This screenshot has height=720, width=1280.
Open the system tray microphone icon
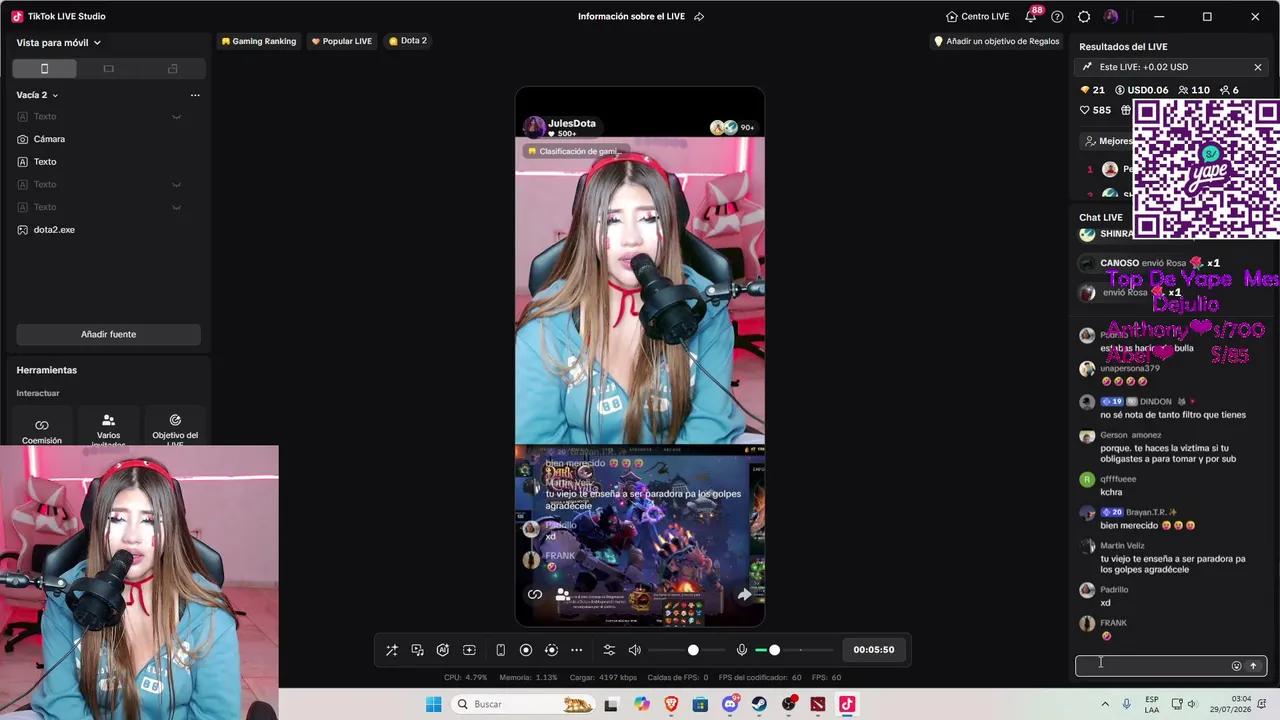point(1127,704)
